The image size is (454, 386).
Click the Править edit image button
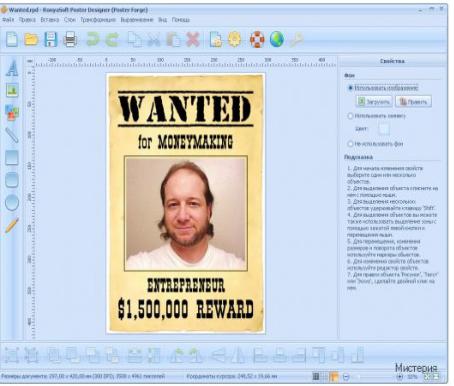[413, 101]
